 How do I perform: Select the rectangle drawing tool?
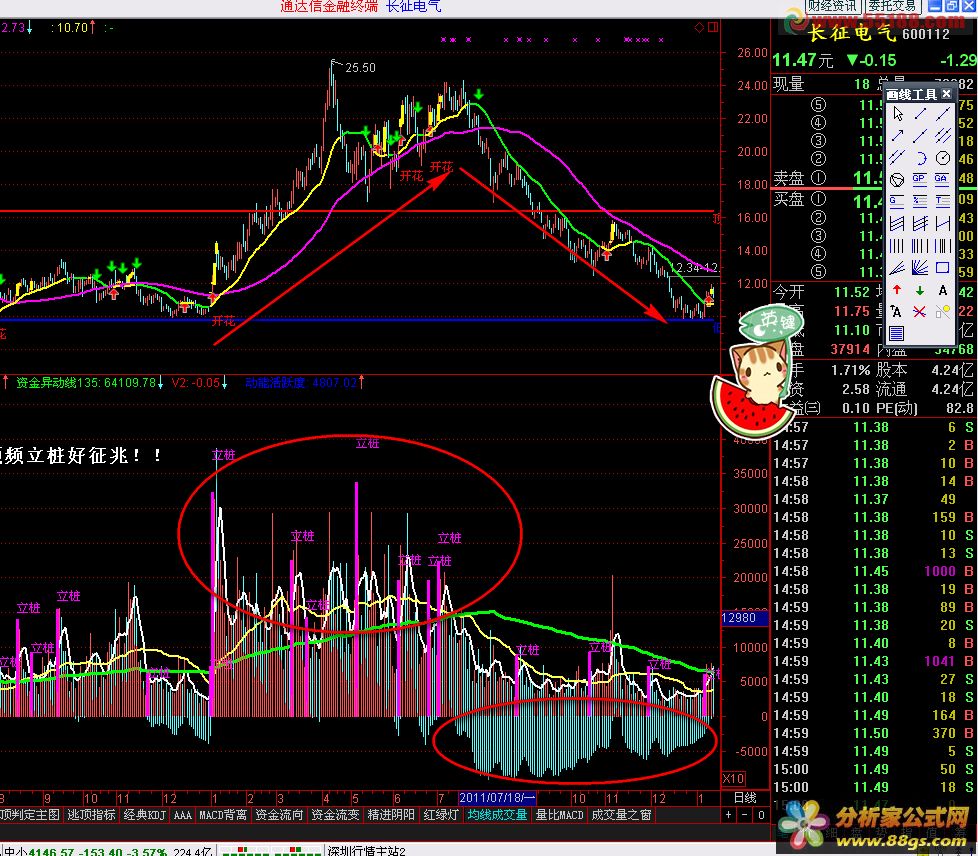coord(943,268)
